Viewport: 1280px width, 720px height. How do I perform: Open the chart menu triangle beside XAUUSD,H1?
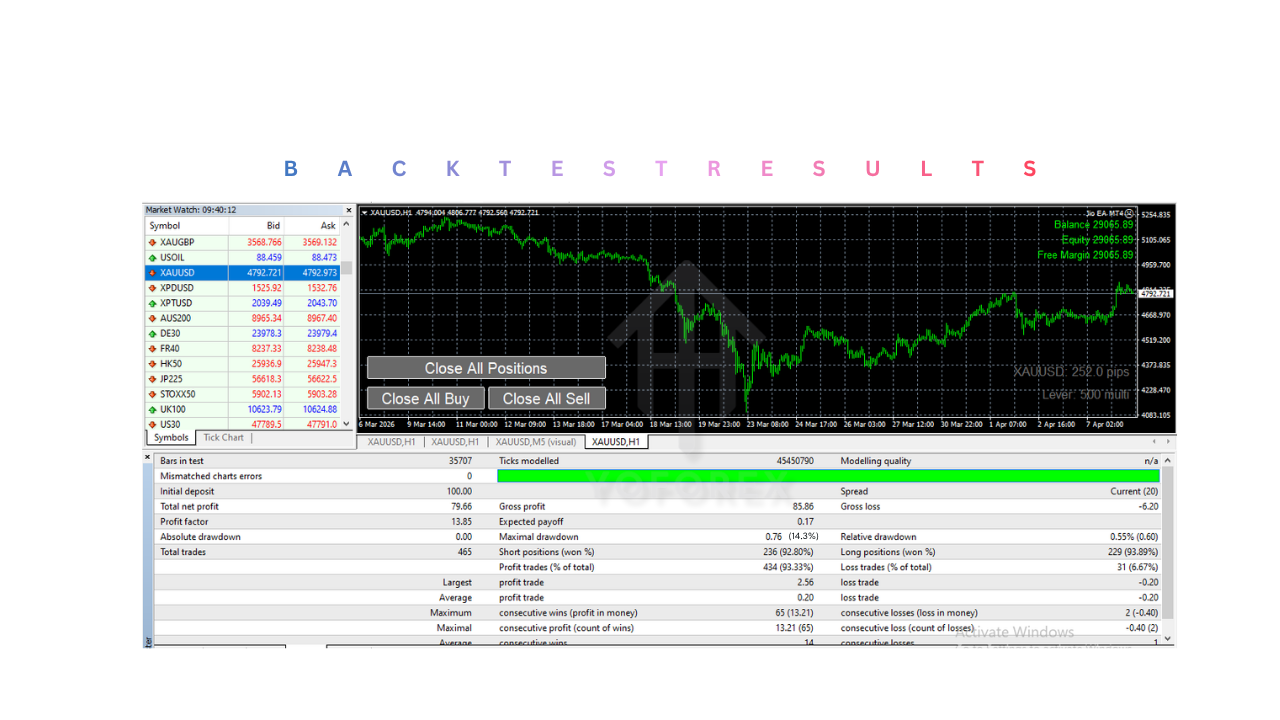coord(365,212)
